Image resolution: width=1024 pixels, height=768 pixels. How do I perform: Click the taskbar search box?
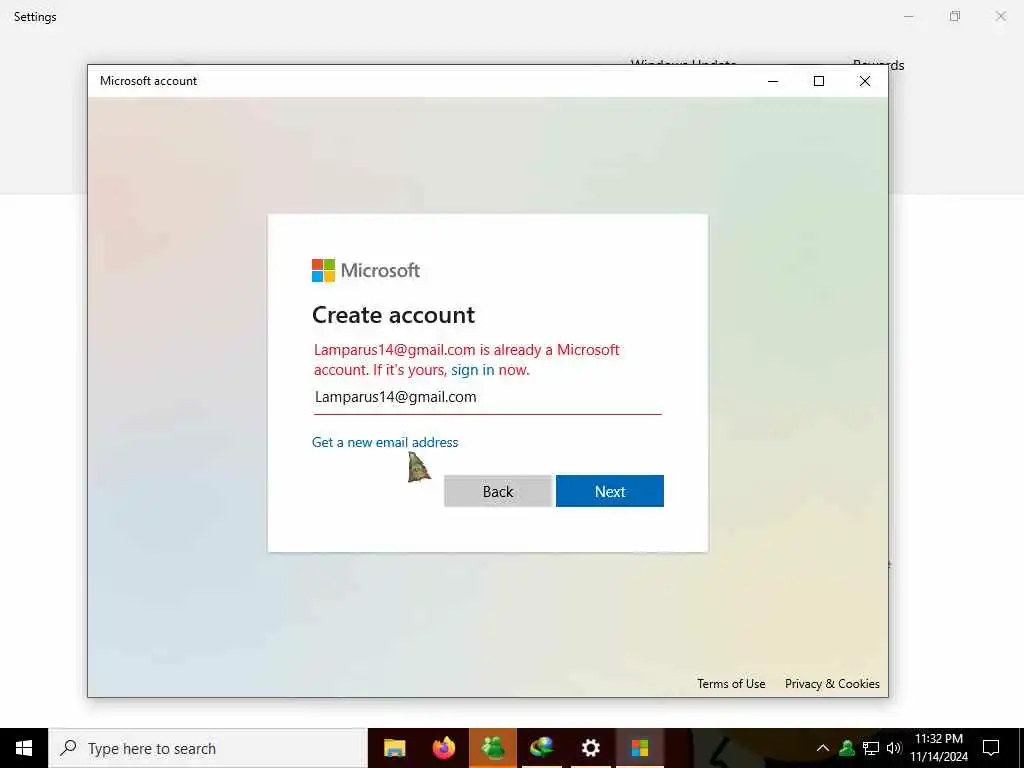click(208, 748)
